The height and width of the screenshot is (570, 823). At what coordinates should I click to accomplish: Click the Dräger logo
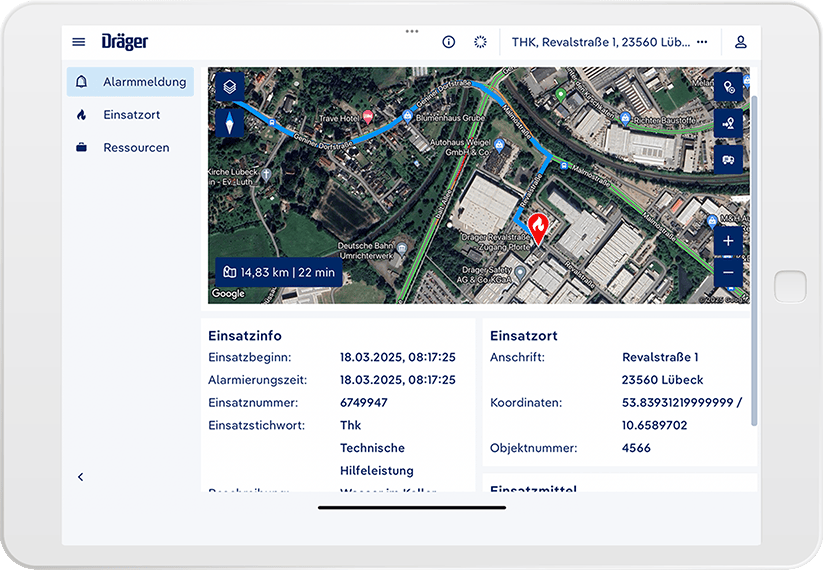point(124,42)
